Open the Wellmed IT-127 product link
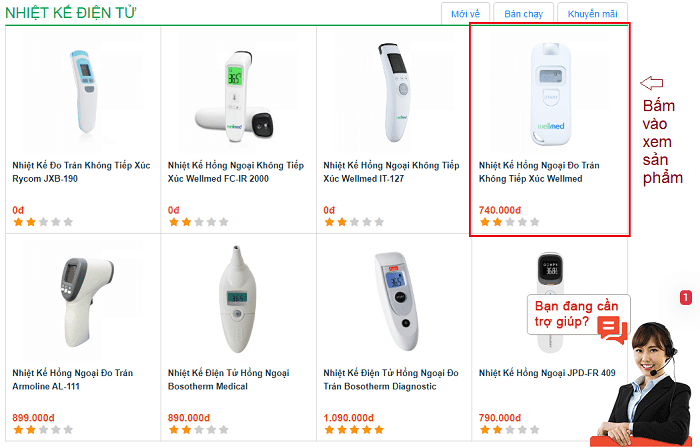 tap(391, 172)
